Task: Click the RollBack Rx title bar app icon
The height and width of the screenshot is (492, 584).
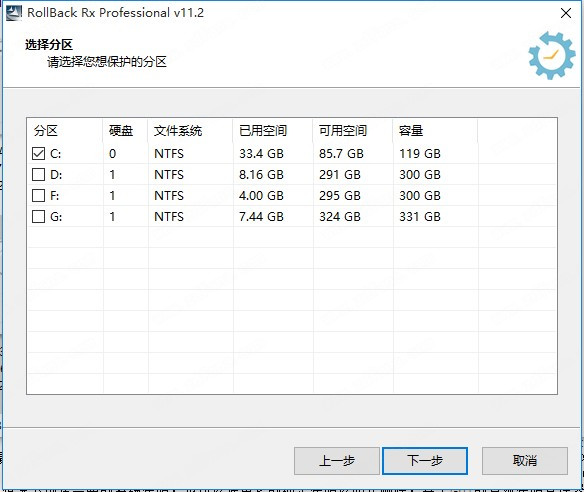Action: (14, 13)
